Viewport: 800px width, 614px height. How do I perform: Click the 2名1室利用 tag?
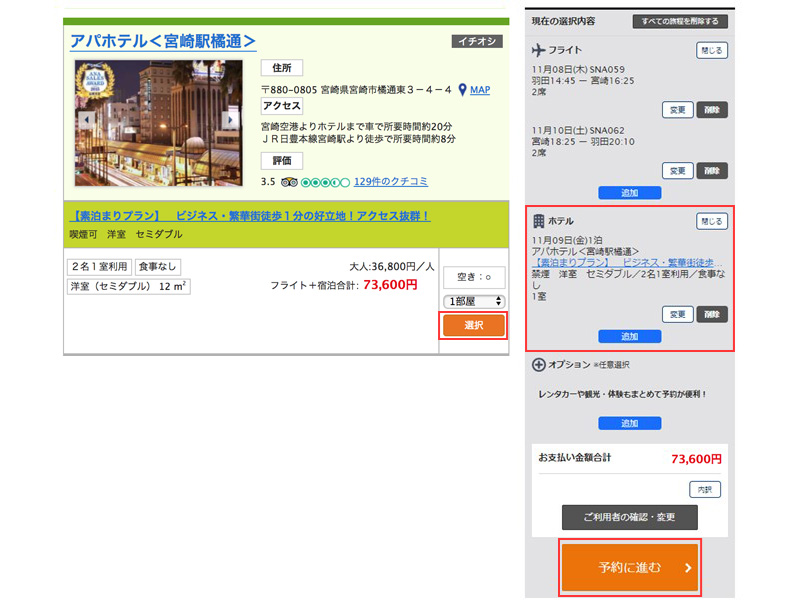99,267
